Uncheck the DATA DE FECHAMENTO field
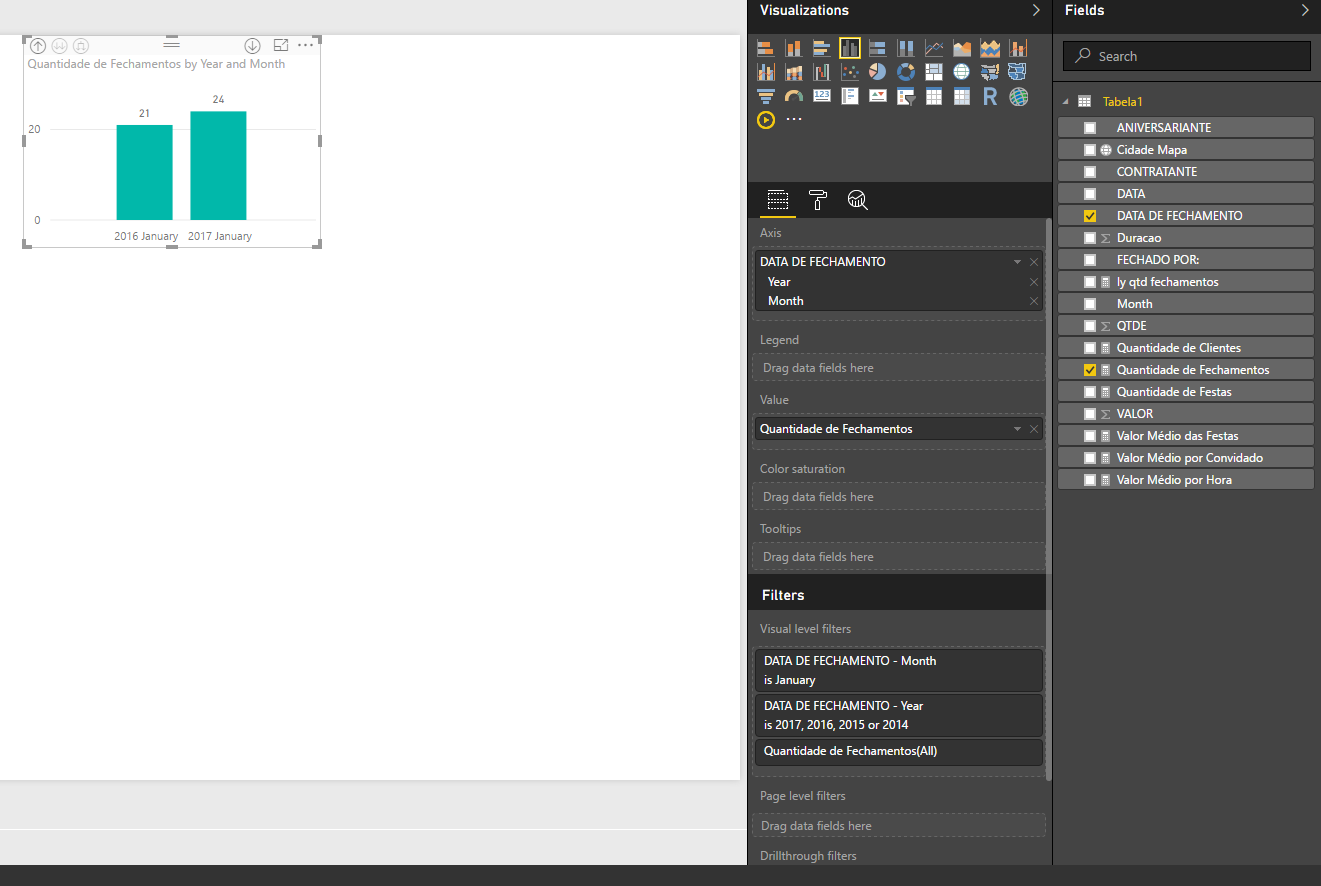Image resolution: width=1321 pixels, height=886 pixels. pos(1090,216)
